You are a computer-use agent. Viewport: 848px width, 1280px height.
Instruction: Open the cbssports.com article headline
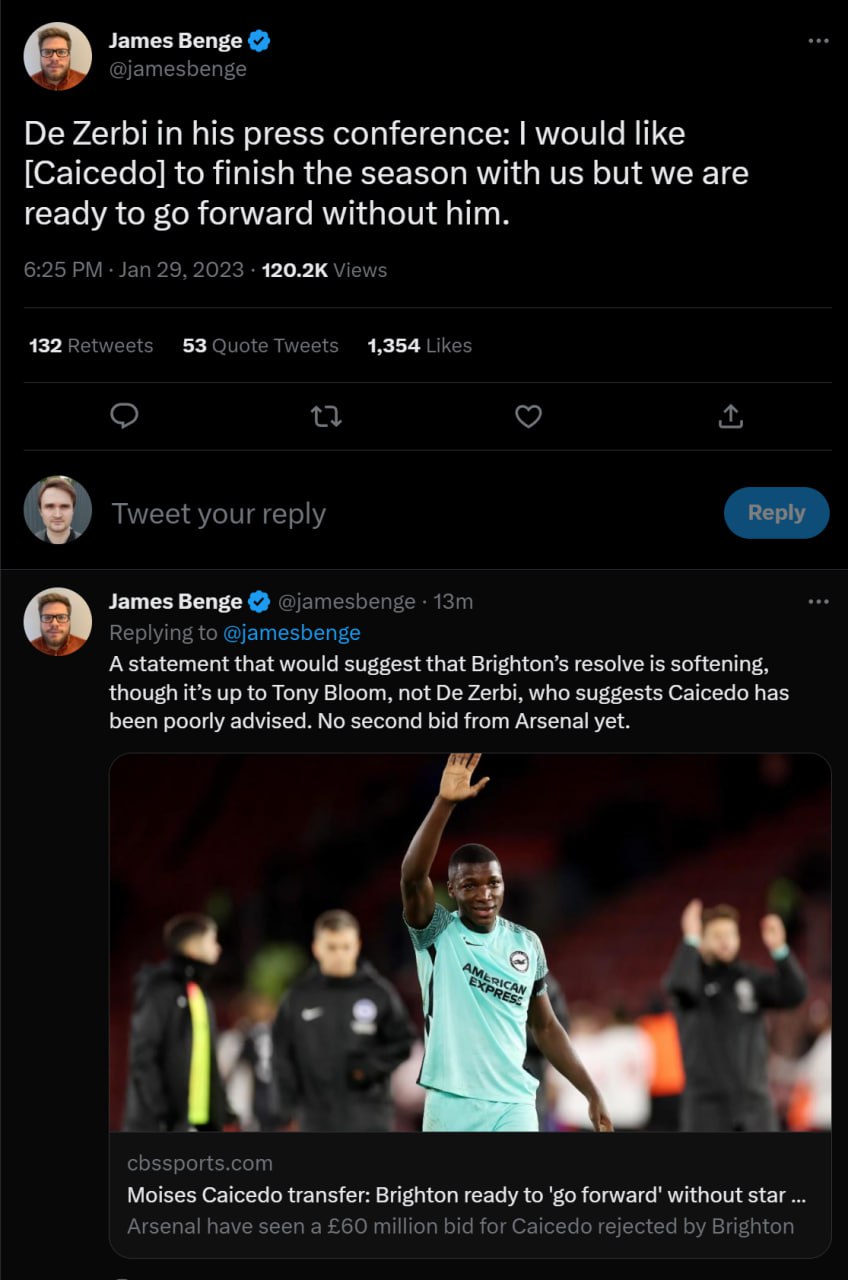(x=466, y=1195)
